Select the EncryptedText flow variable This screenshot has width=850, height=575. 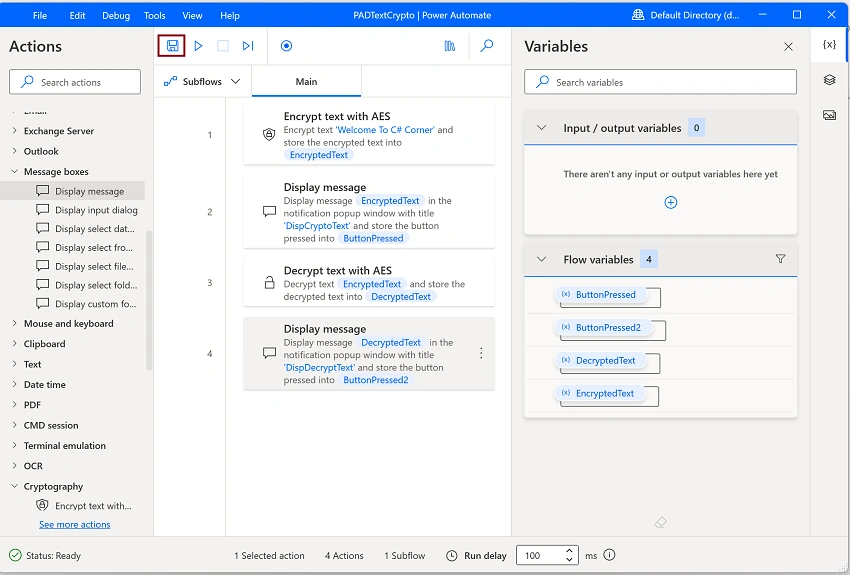600,393
